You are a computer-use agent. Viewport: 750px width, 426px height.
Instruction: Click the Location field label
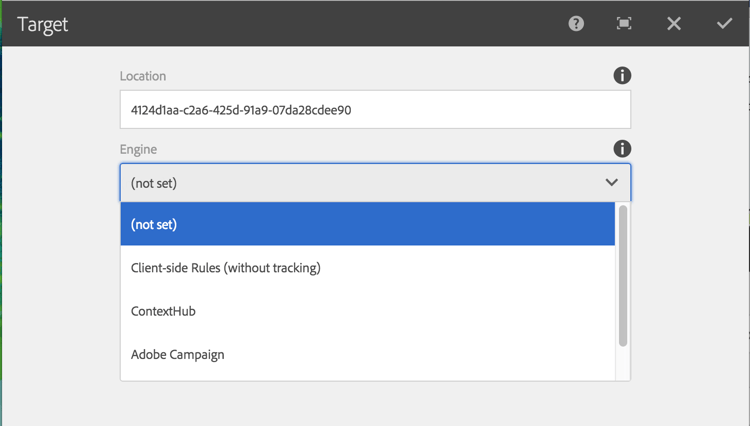click(143, 76)
